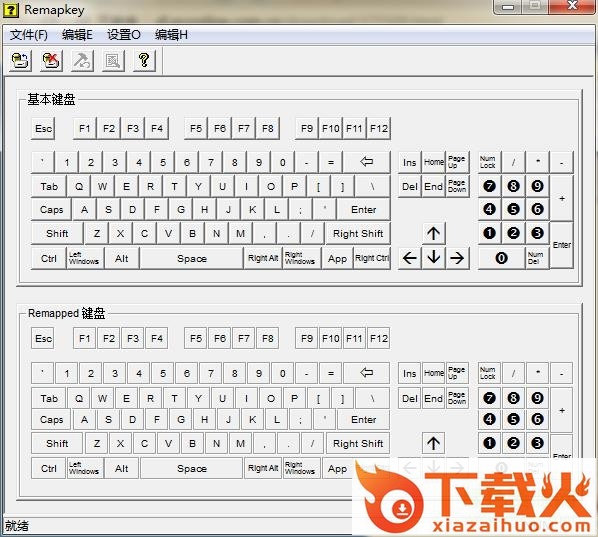Screen dimensions: 598x537
Task: Click the up arrow key in base keyboard
Action: click(434, 233)
